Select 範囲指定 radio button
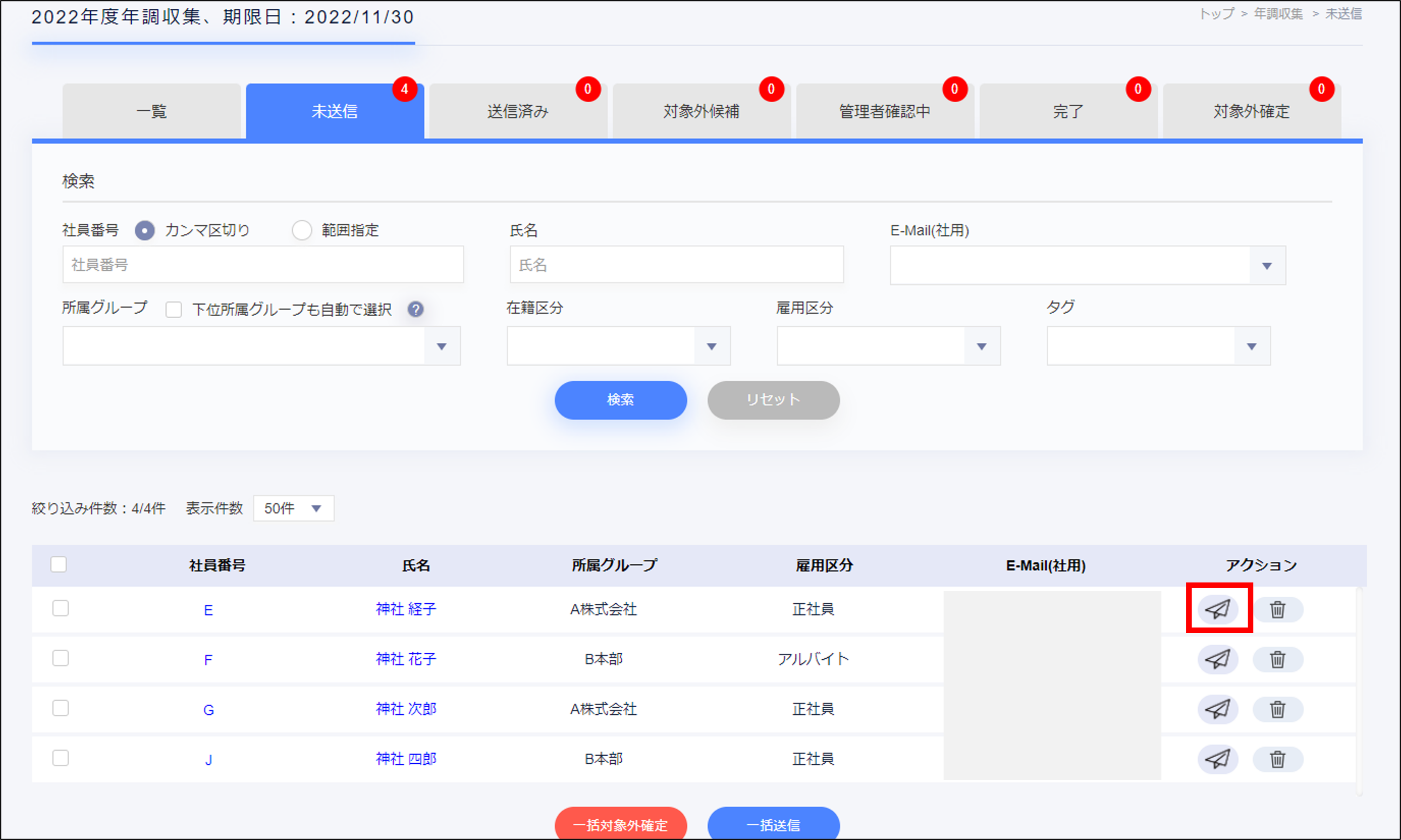The image size is (1401, 840). pyautogui.click(x=302, y=230)
